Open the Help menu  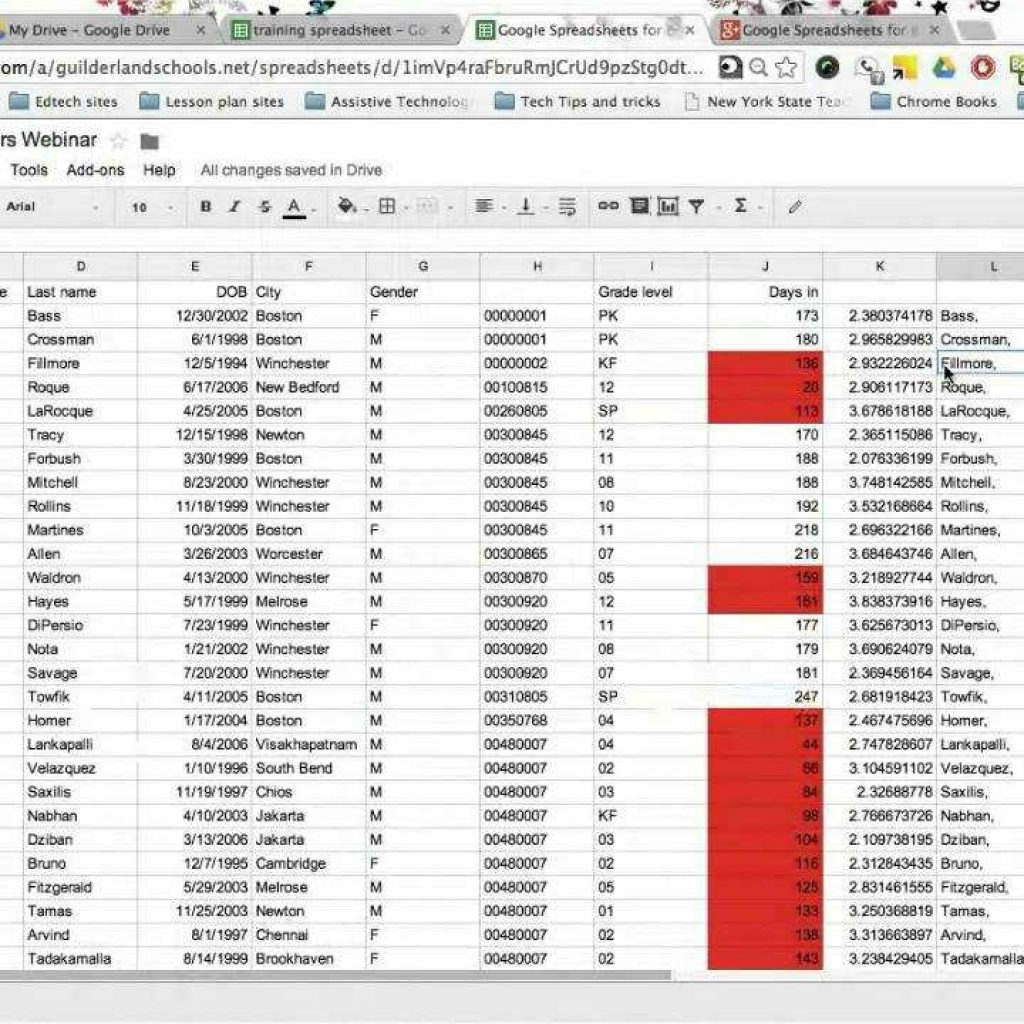click(x=159, y=170)
